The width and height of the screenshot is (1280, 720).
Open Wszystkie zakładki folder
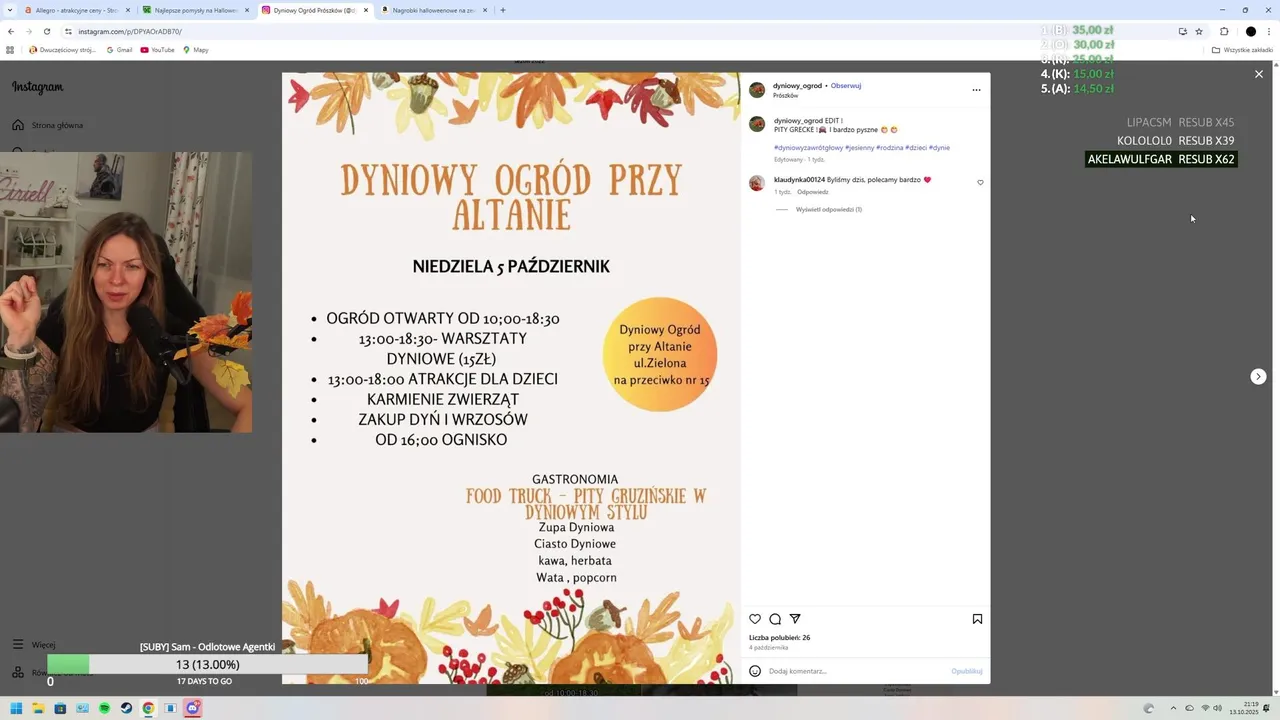point(1242,49)
